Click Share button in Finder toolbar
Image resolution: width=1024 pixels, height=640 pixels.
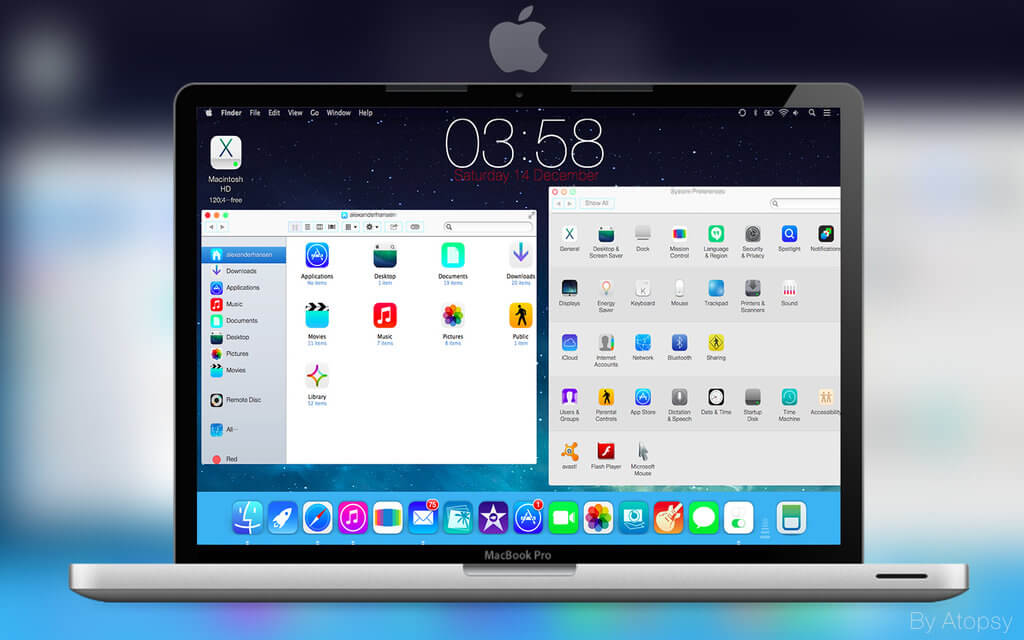[394, 227]
